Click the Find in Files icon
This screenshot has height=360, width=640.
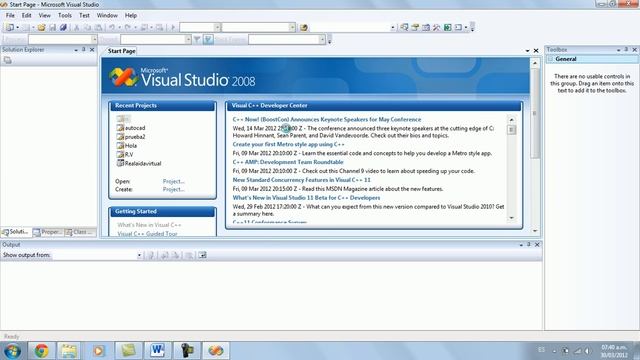pos(304,27)
